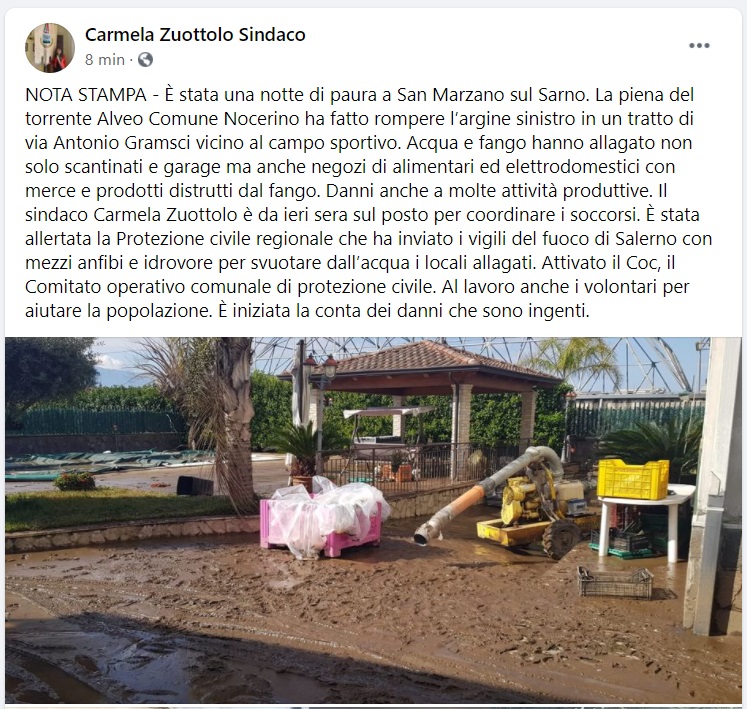The width and height of the screenshot is (747, 709).
Task: Open Carmela Zuottolo Sindaco's profile picture
Action: tap(50, 48)
